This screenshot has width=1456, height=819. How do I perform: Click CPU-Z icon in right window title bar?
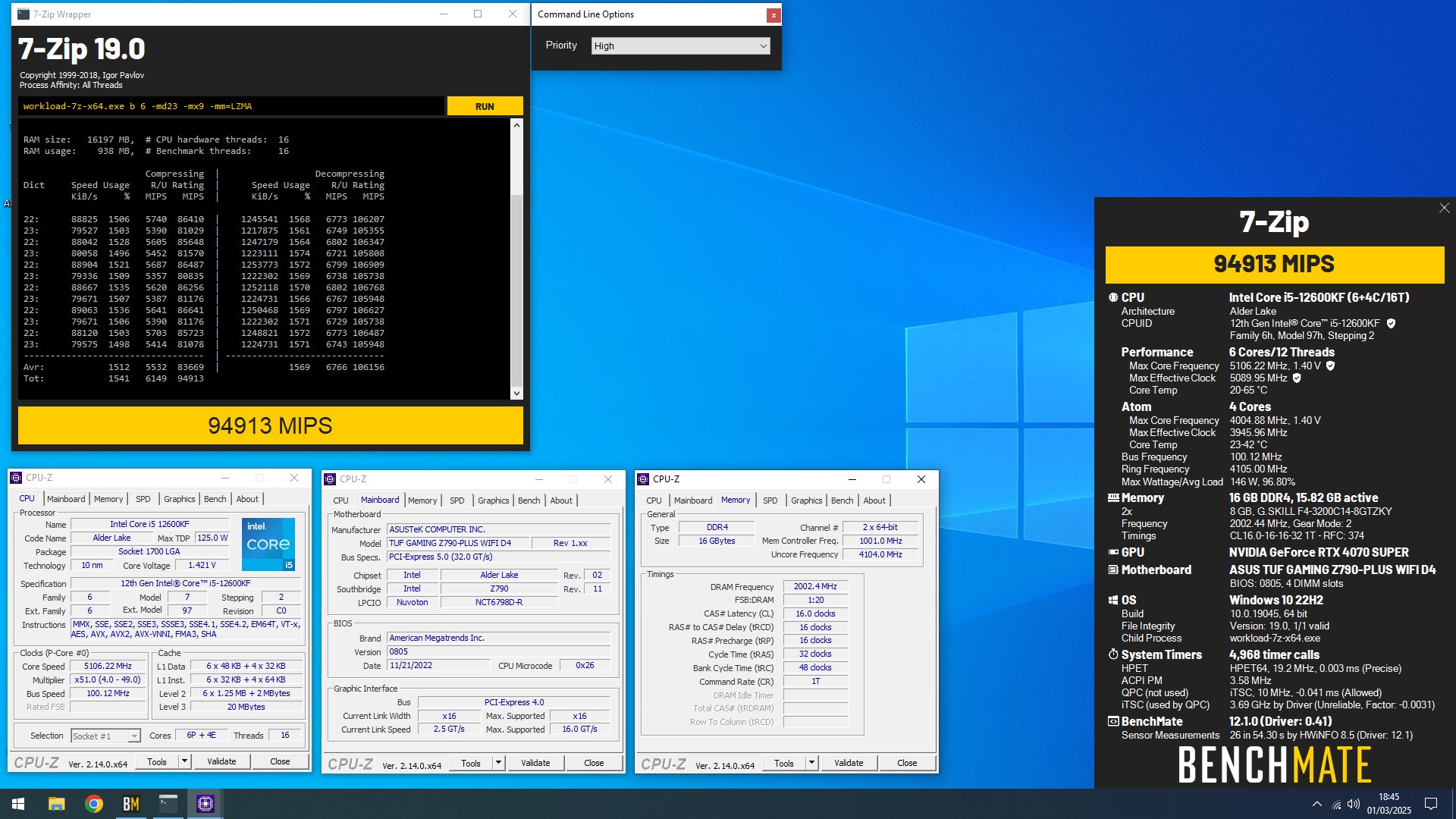643,479
